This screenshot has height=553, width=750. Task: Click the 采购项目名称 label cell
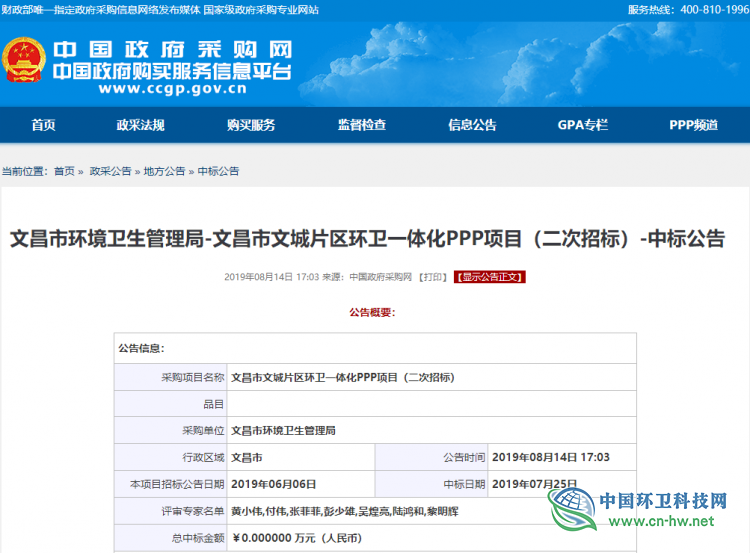(171, 377)
